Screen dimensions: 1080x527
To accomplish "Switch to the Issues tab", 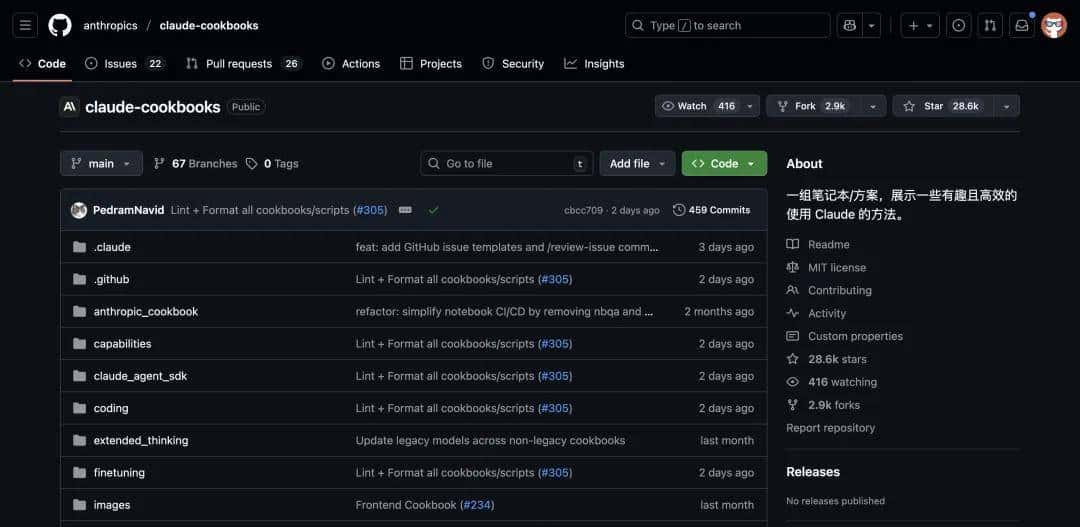I will (x=125, y=63).
